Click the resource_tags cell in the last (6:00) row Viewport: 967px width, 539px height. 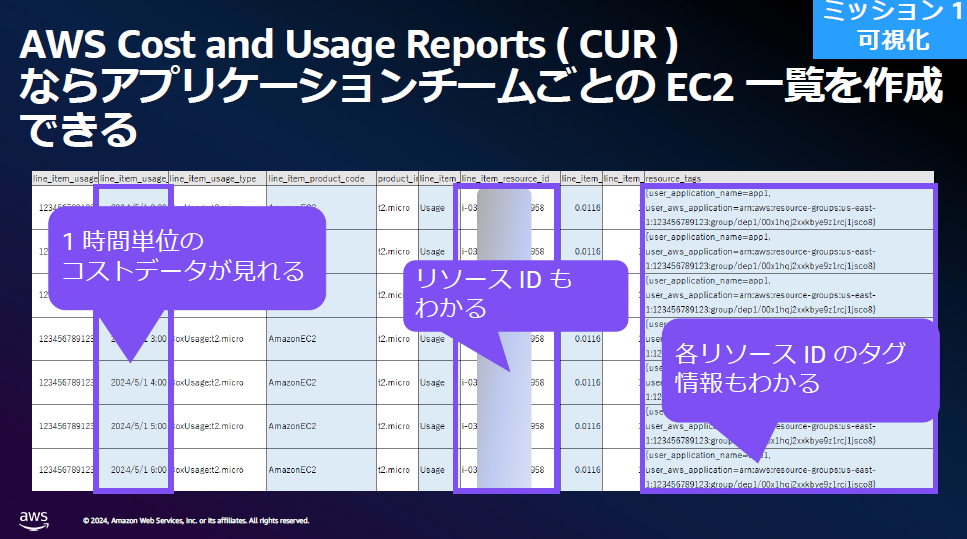pyautogui.click(x=788, y=470)
